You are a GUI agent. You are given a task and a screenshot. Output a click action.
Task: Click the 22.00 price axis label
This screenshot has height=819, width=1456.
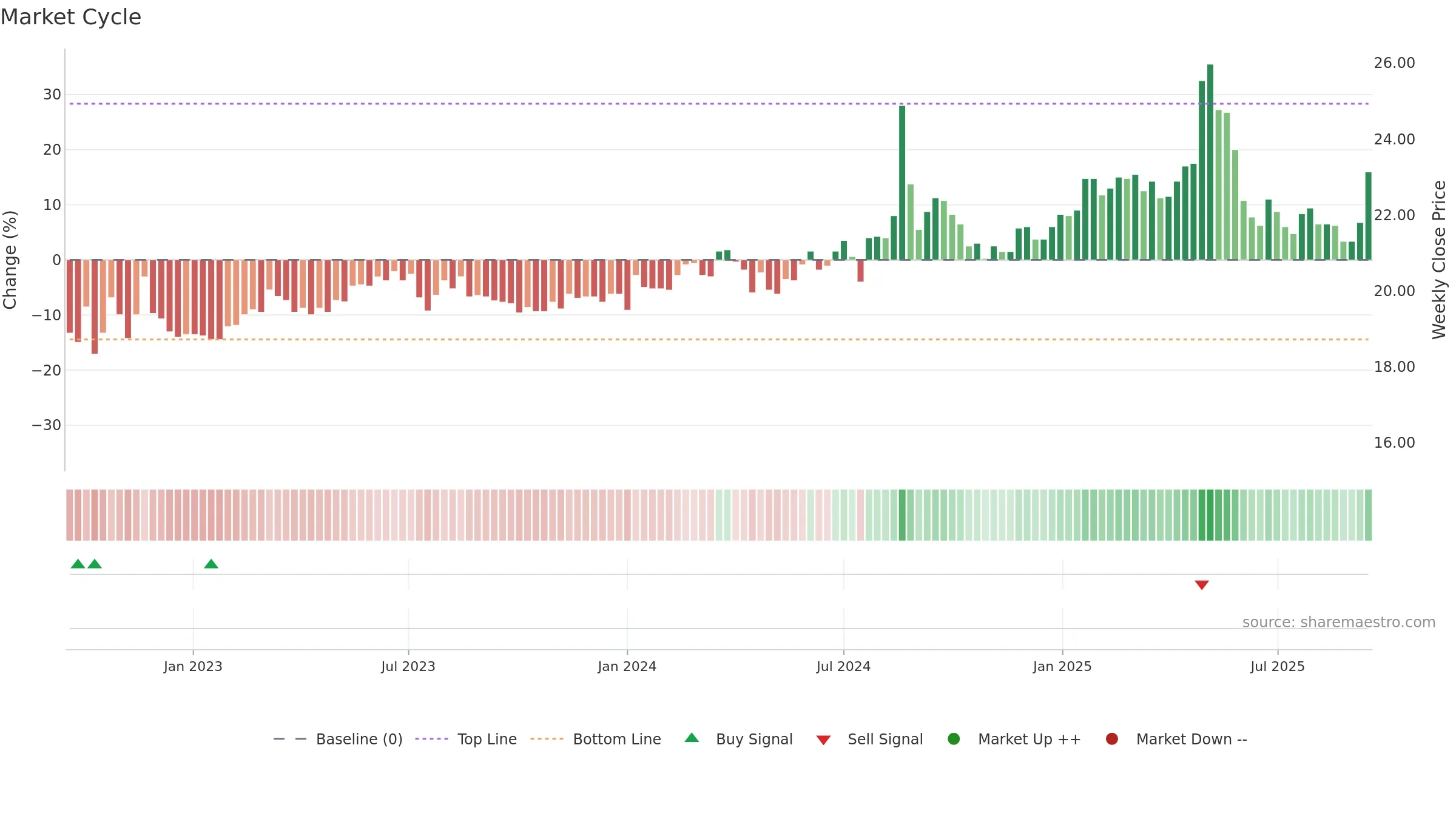[1394, 215]
